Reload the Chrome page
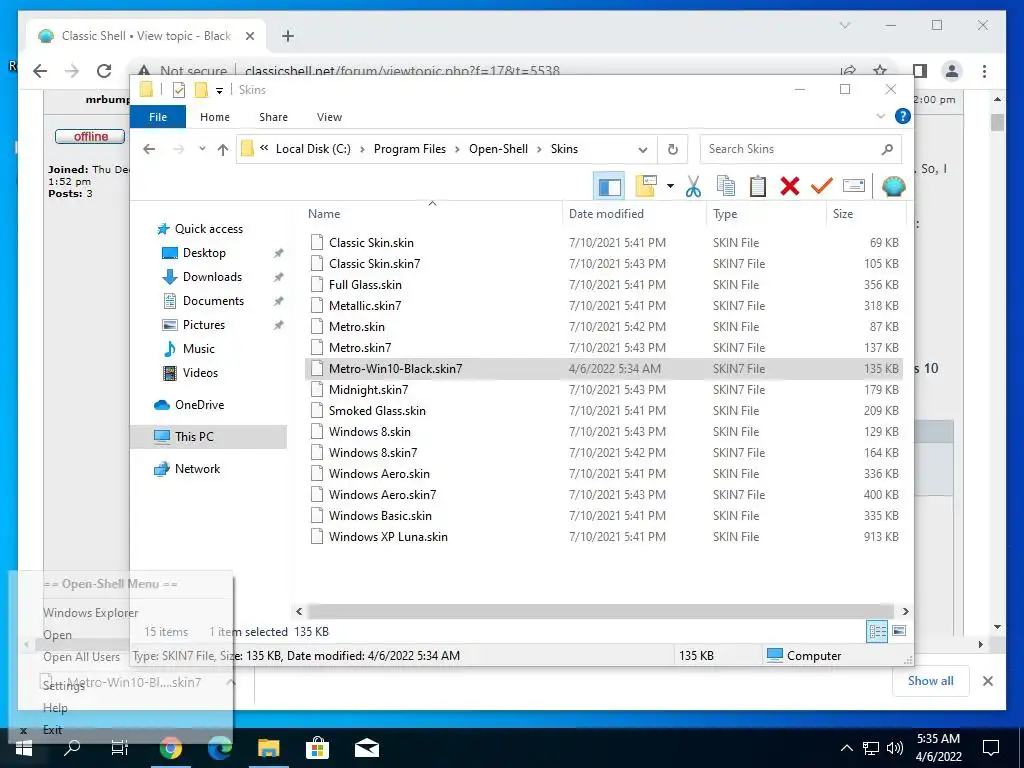Viewport: 1024px width, 768px height. (104, 71)
